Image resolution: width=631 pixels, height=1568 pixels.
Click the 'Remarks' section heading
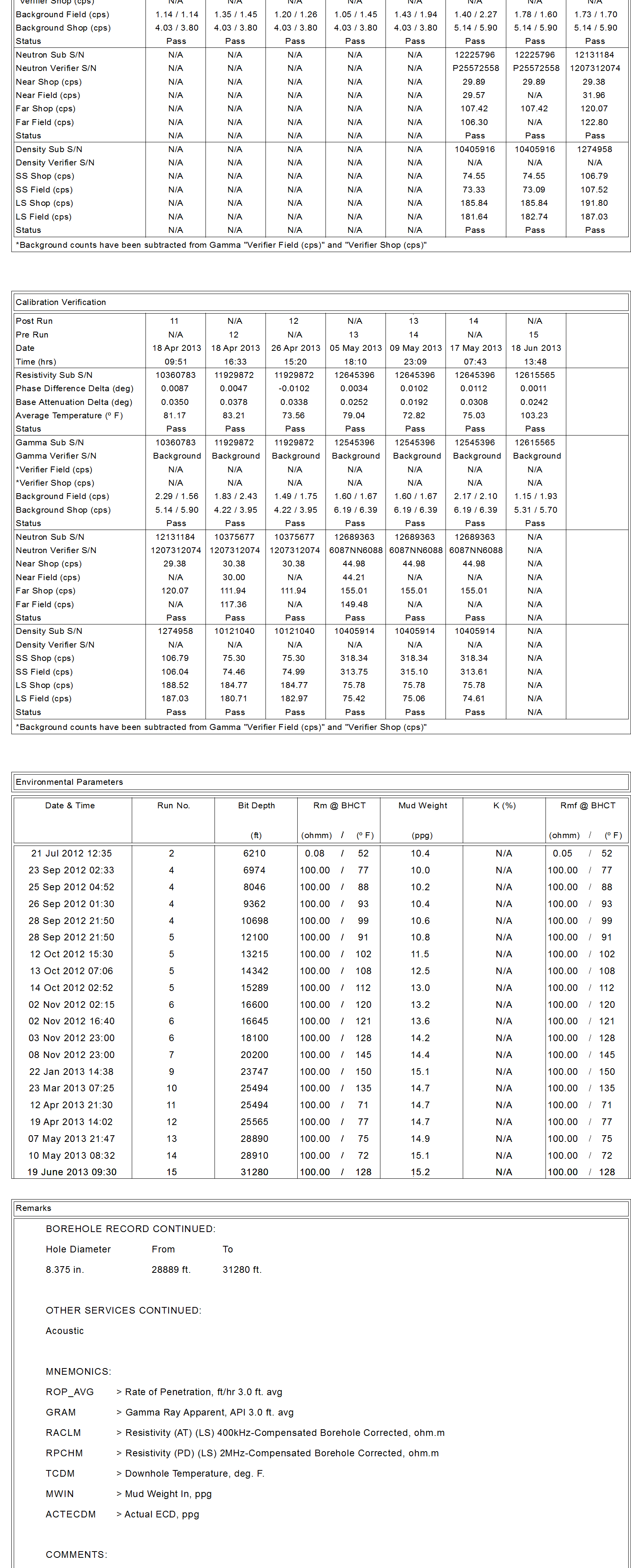pos(33,1208)
